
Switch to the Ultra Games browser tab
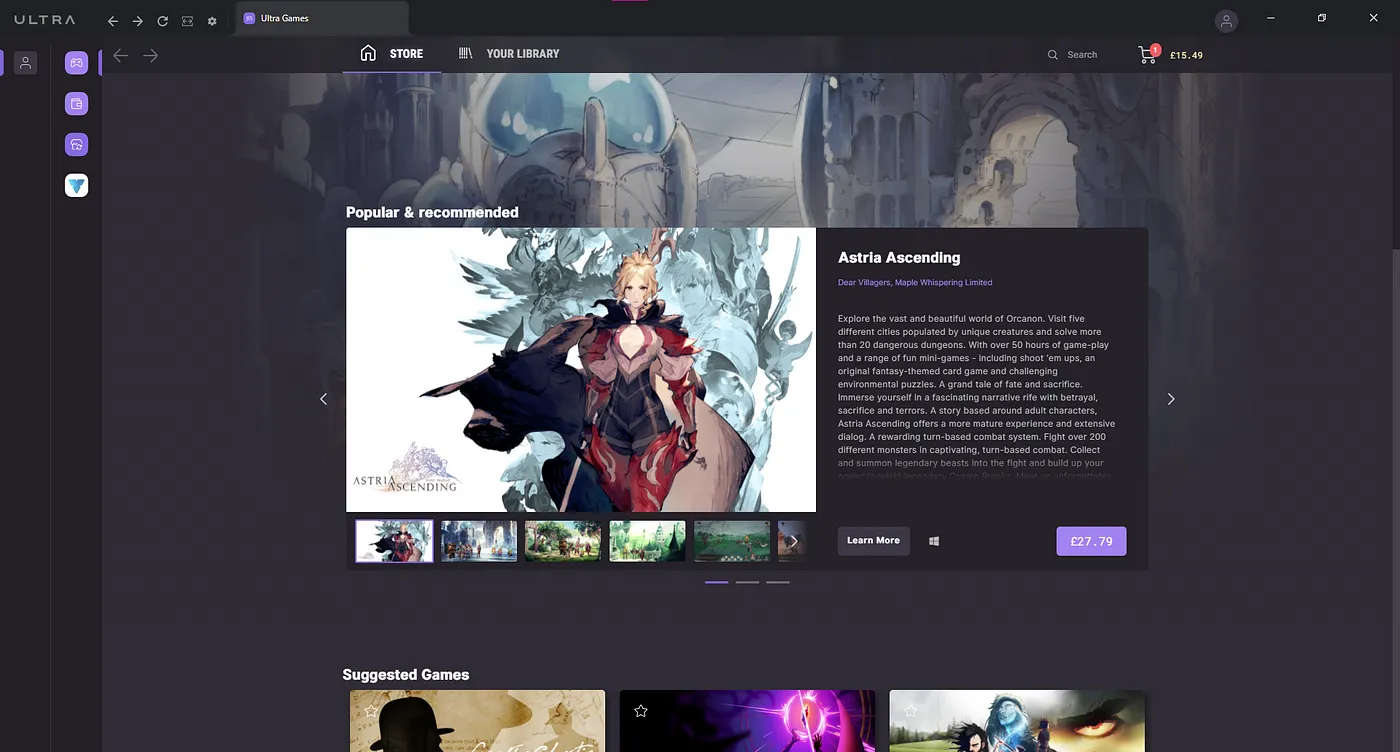(322, 19)
